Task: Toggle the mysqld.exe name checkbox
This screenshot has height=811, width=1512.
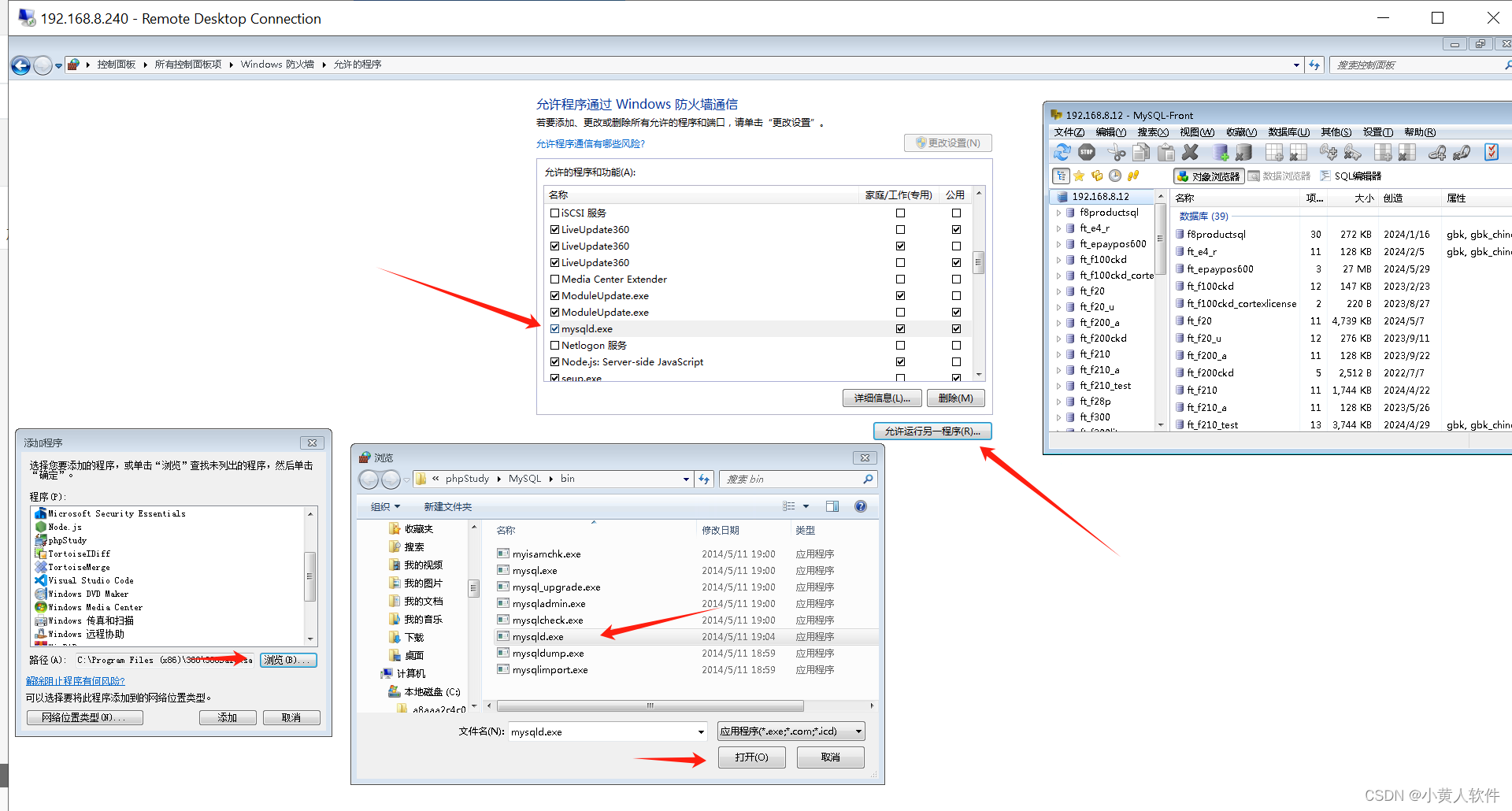Action: tap(555, 328)
